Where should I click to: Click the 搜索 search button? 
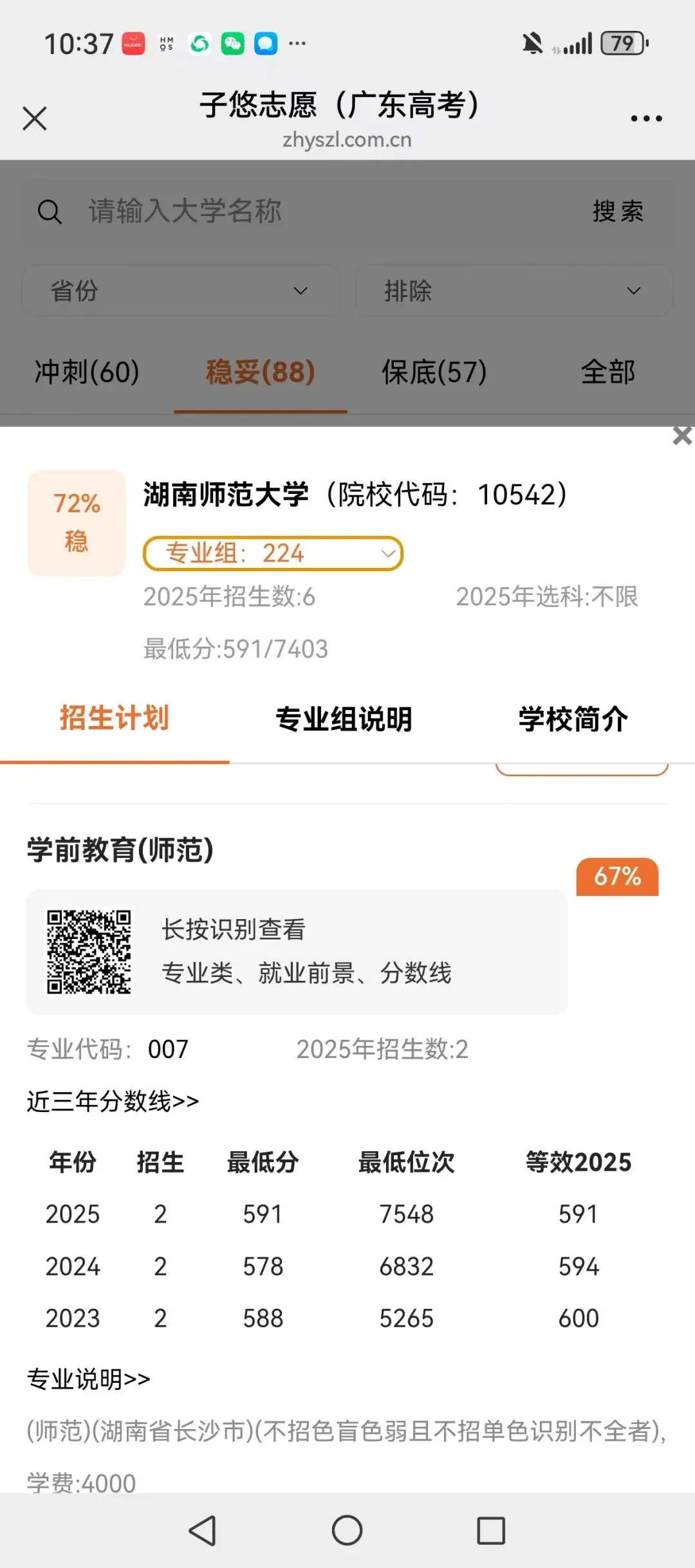(x=618, y=211)
